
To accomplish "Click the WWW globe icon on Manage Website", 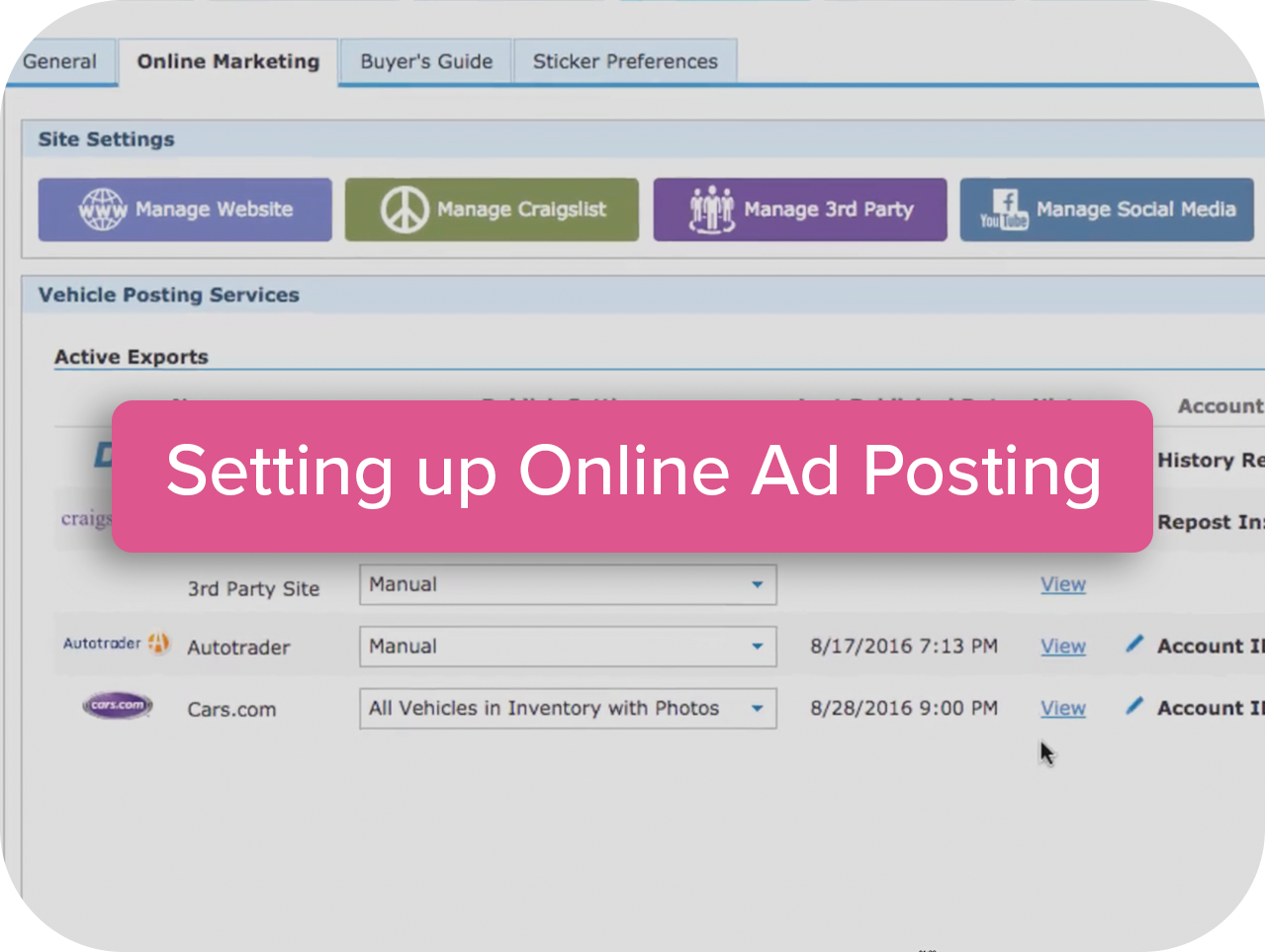I will [x=103, y=210].
